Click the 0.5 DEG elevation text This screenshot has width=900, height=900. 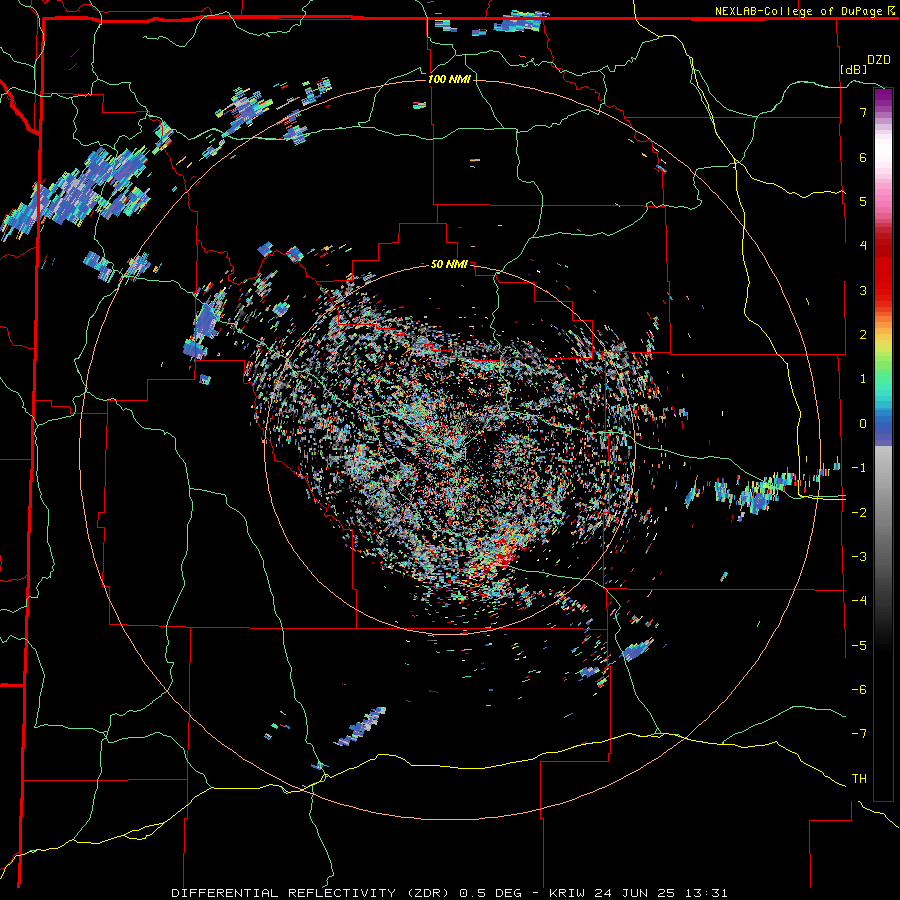pos(490,893)
